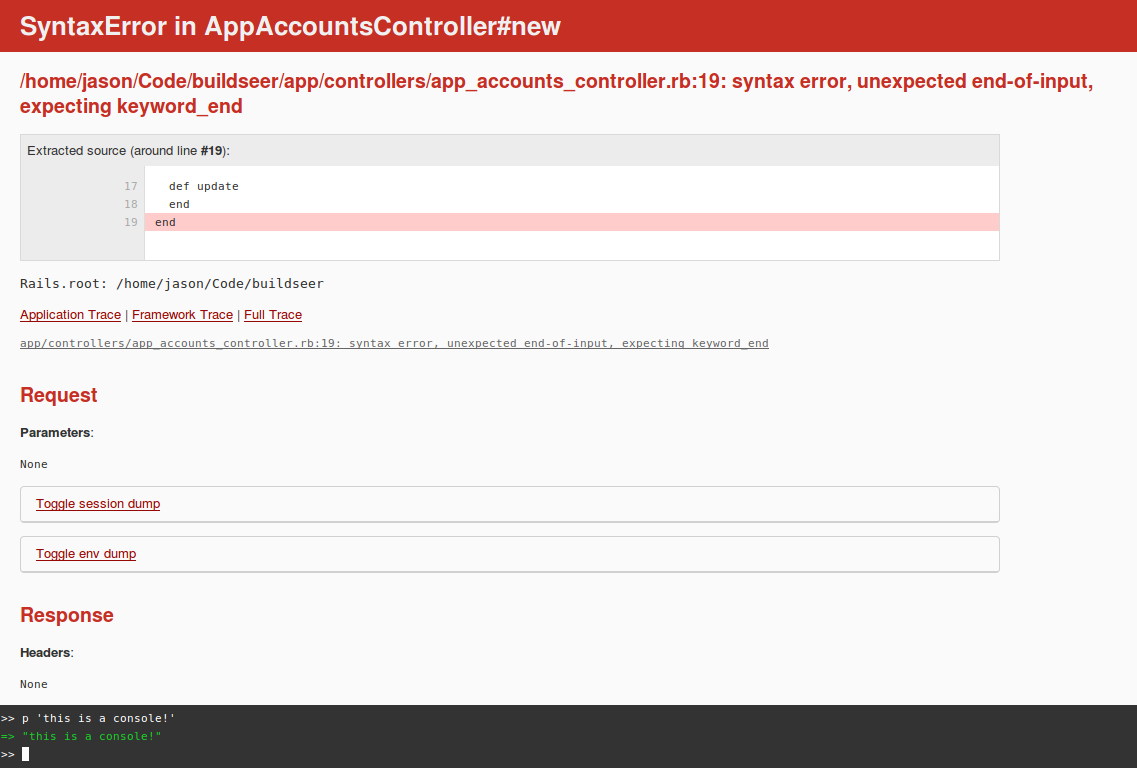Open the Application Trace link
This screenshot has width=1137, height=768.
[x=70, y=315]
